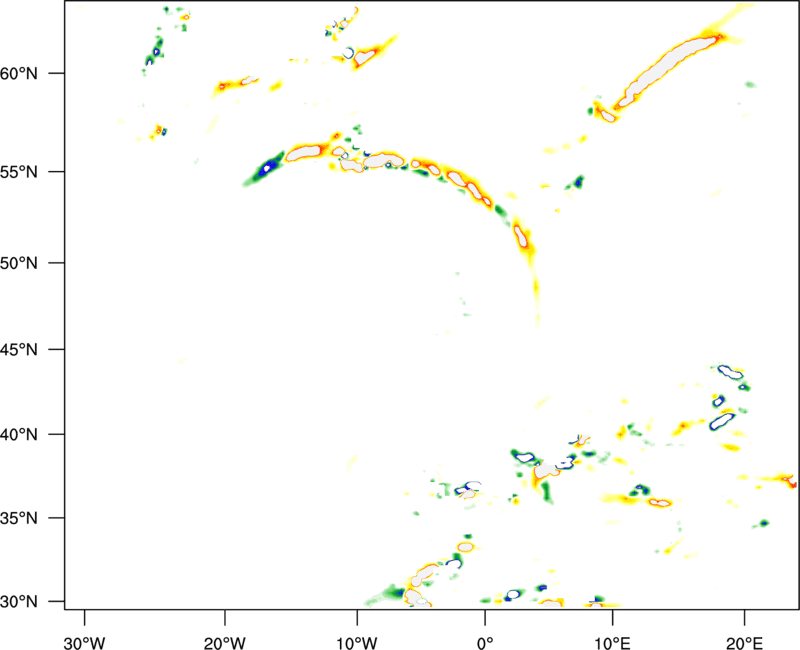Click the 30°N latitude label
800x650 pixels.
[x=19, y=602]
